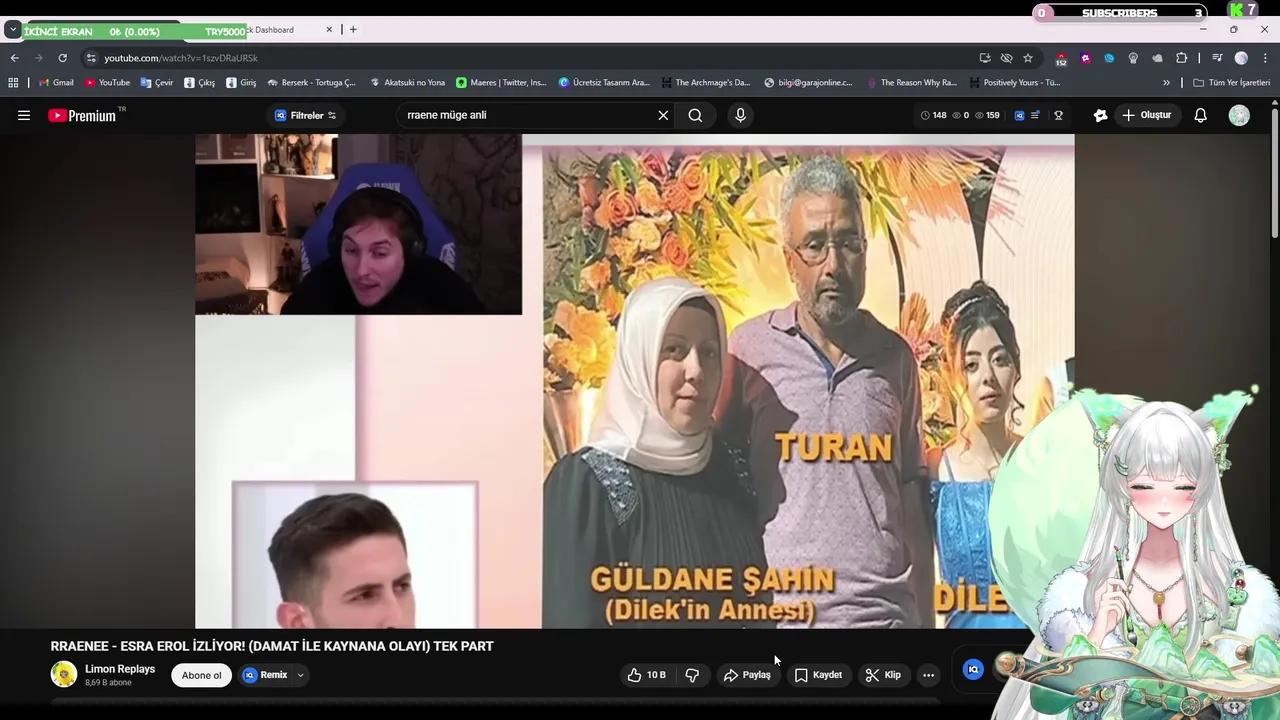Click the video player area
The width and height of the screenshot is (1280, 720).
[635, 381]
